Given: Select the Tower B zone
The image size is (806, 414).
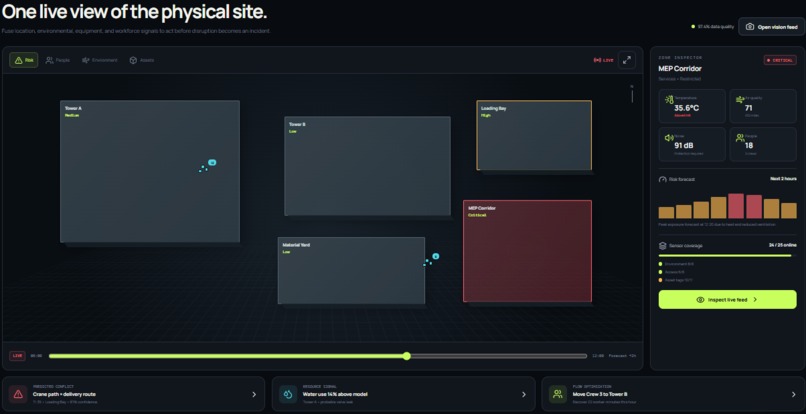Looking at the screenshot, I should (368, 166).
